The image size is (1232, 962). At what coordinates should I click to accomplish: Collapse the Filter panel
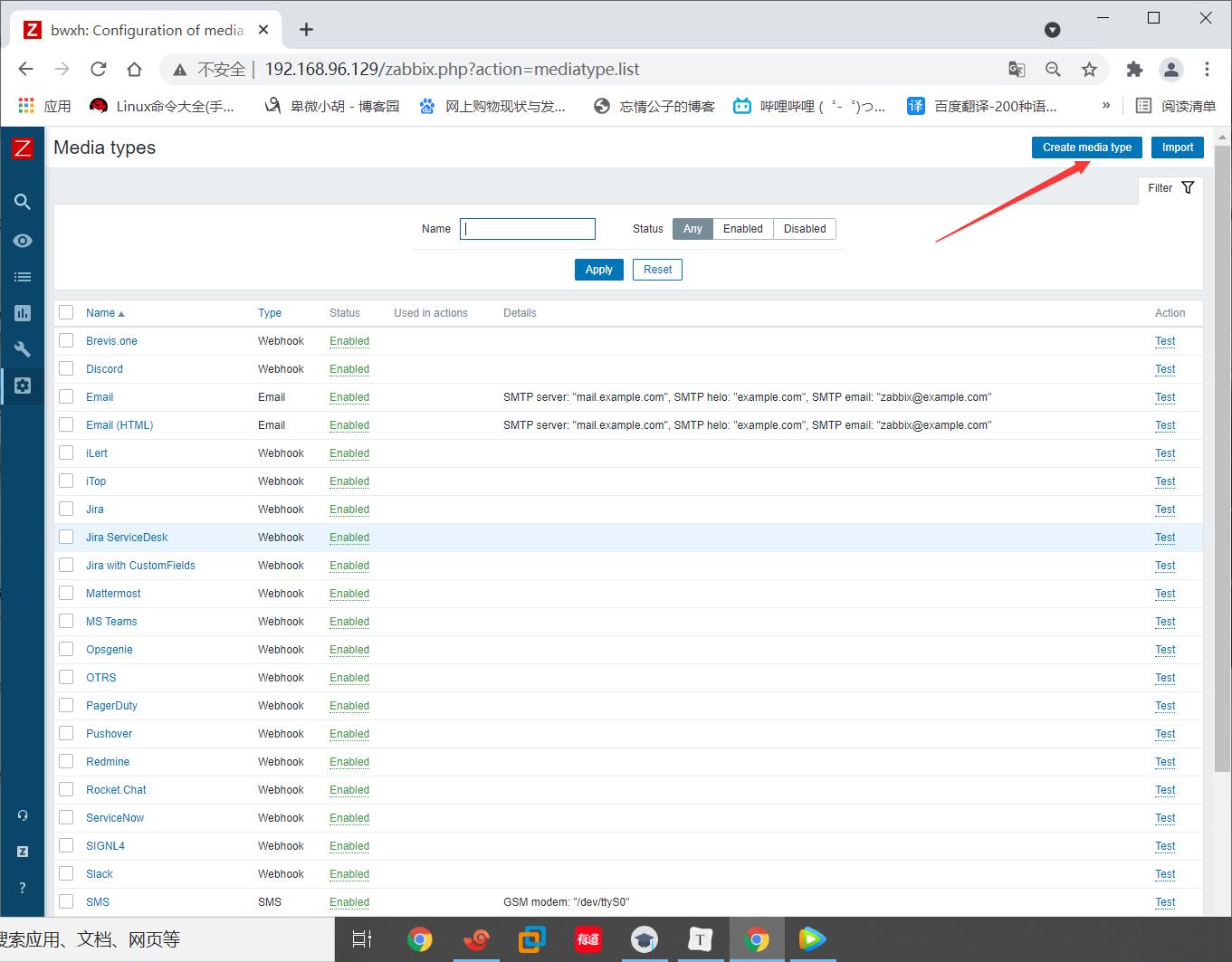tap(1170, 188)
